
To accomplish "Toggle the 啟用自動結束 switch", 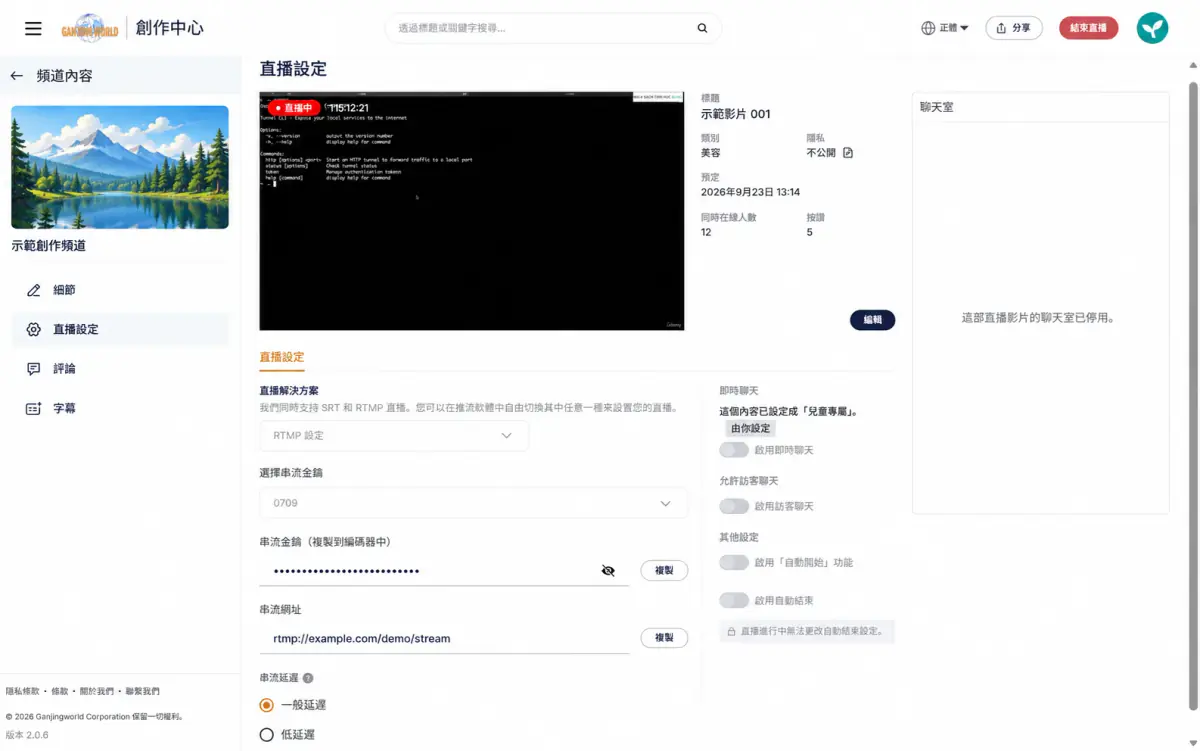I will [734, 600].
